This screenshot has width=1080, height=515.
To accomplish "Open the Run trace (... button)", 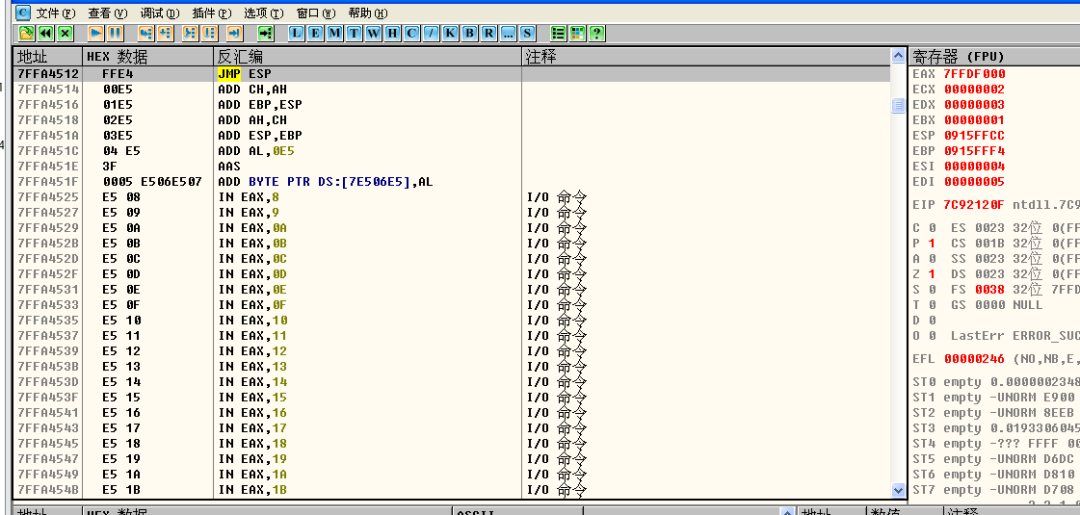I will (508, 33).
